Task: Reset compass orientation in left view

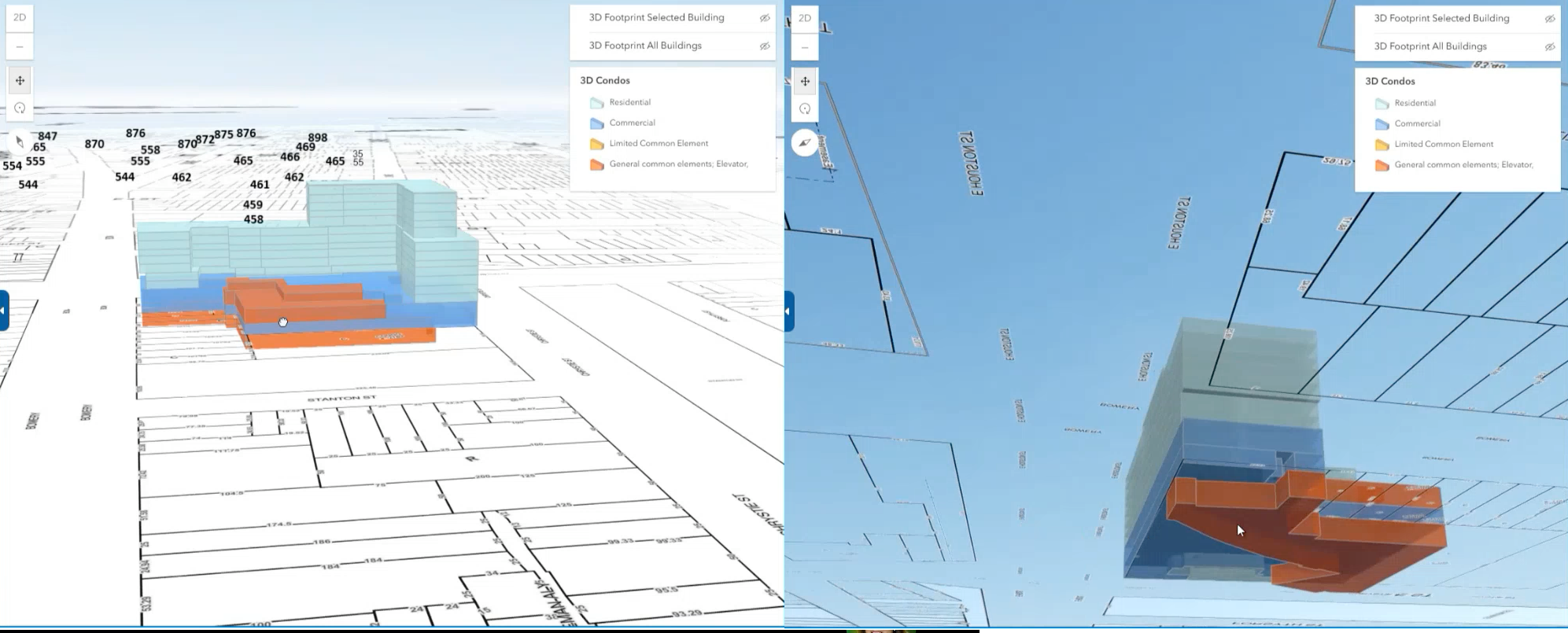Action: 20,142
